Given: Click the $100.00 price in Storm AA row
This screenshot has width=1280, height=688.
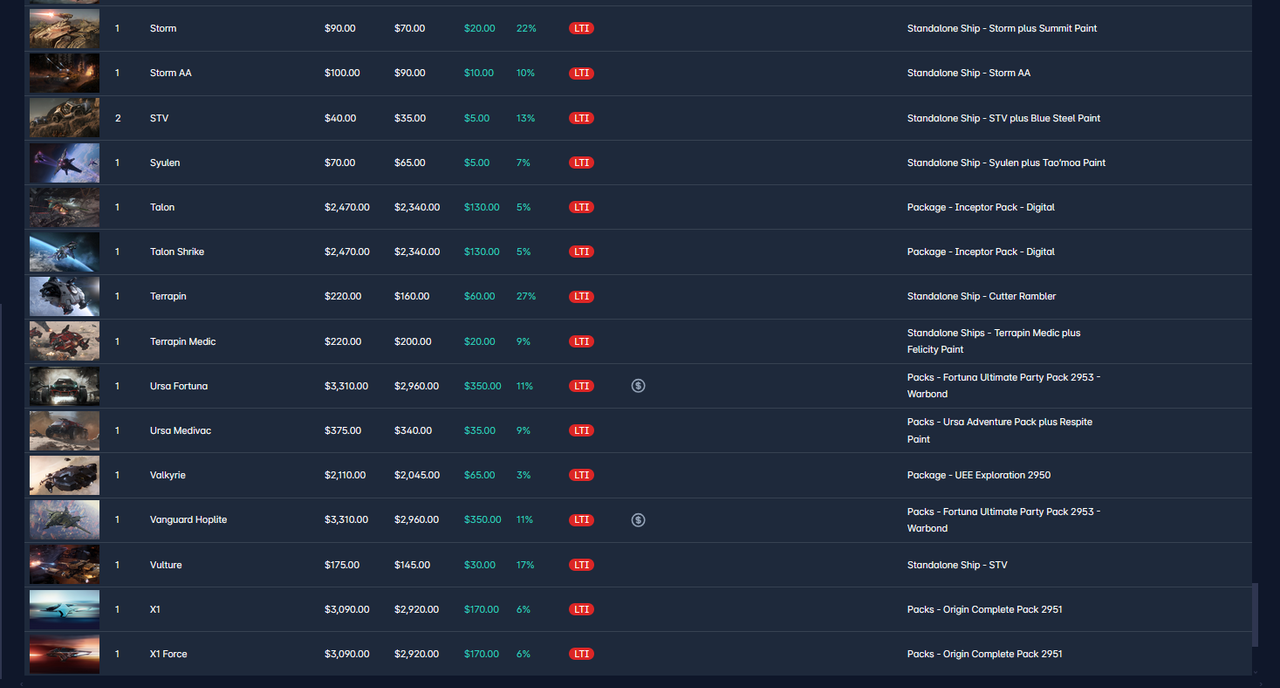Looking at the screenshot, I should pyautogui.click(x=342, y=73).
